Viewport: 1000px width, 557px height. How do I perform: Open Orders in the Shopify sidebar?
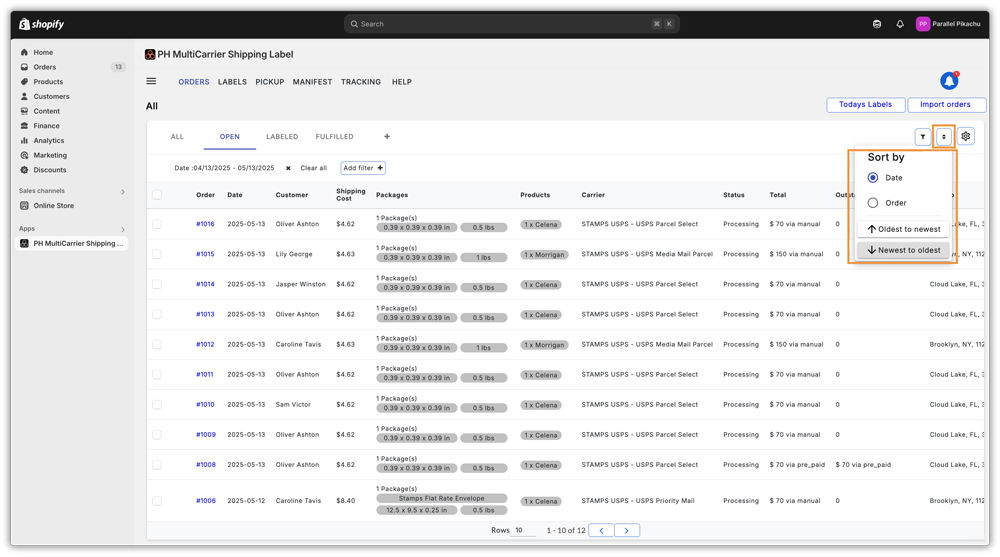pos(45,67)
